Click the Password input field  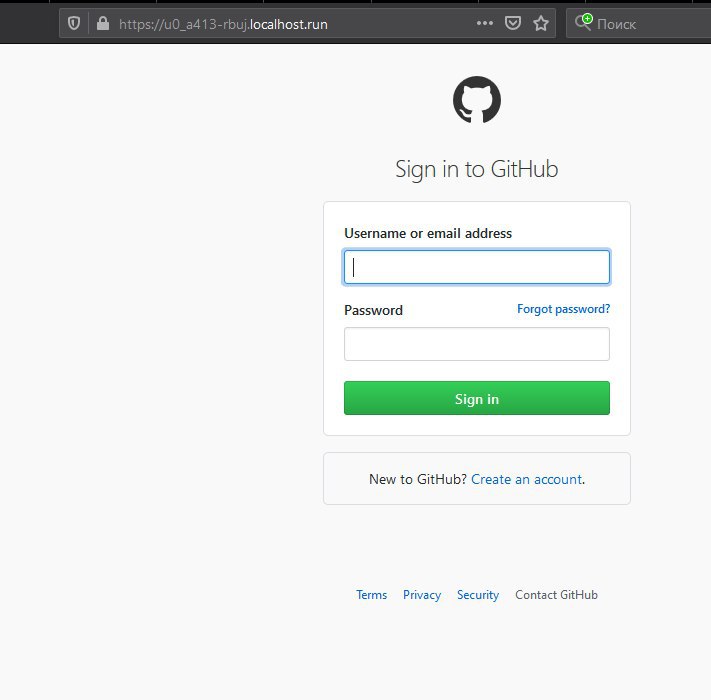477,344
